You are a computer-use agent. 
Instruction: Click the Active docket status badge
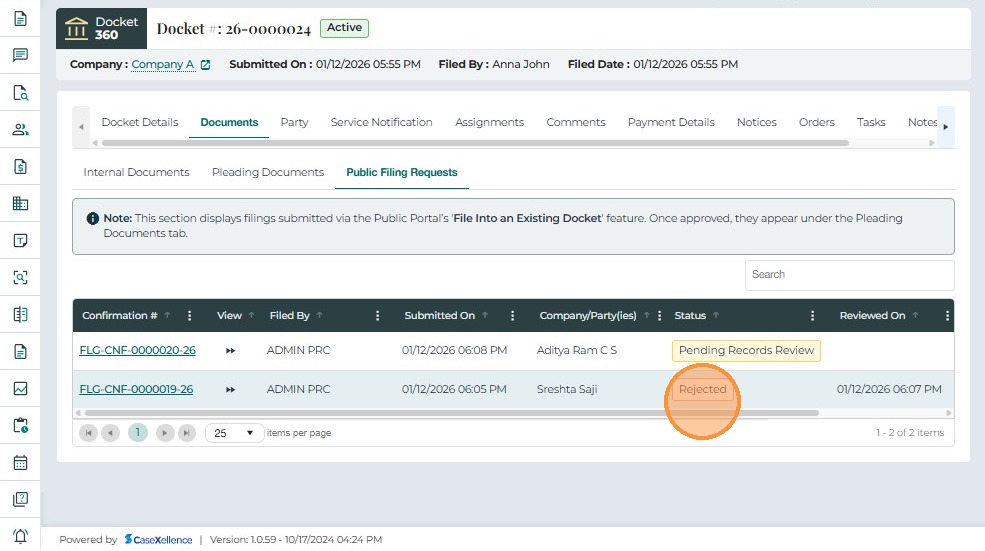pyautogui.click(x=344, y=28)
